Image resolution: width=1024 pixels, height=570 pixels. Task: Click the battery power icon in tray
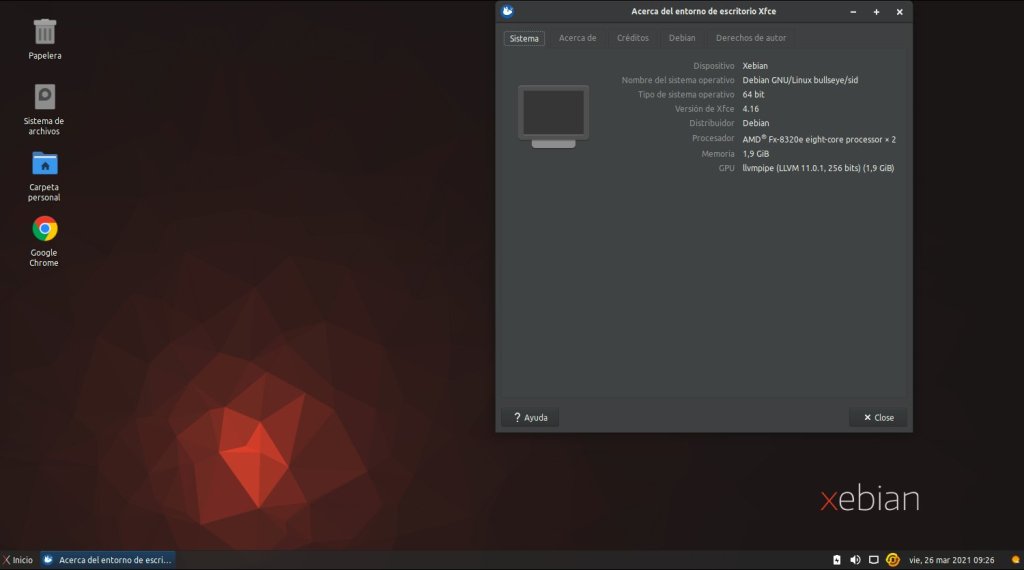836,560
